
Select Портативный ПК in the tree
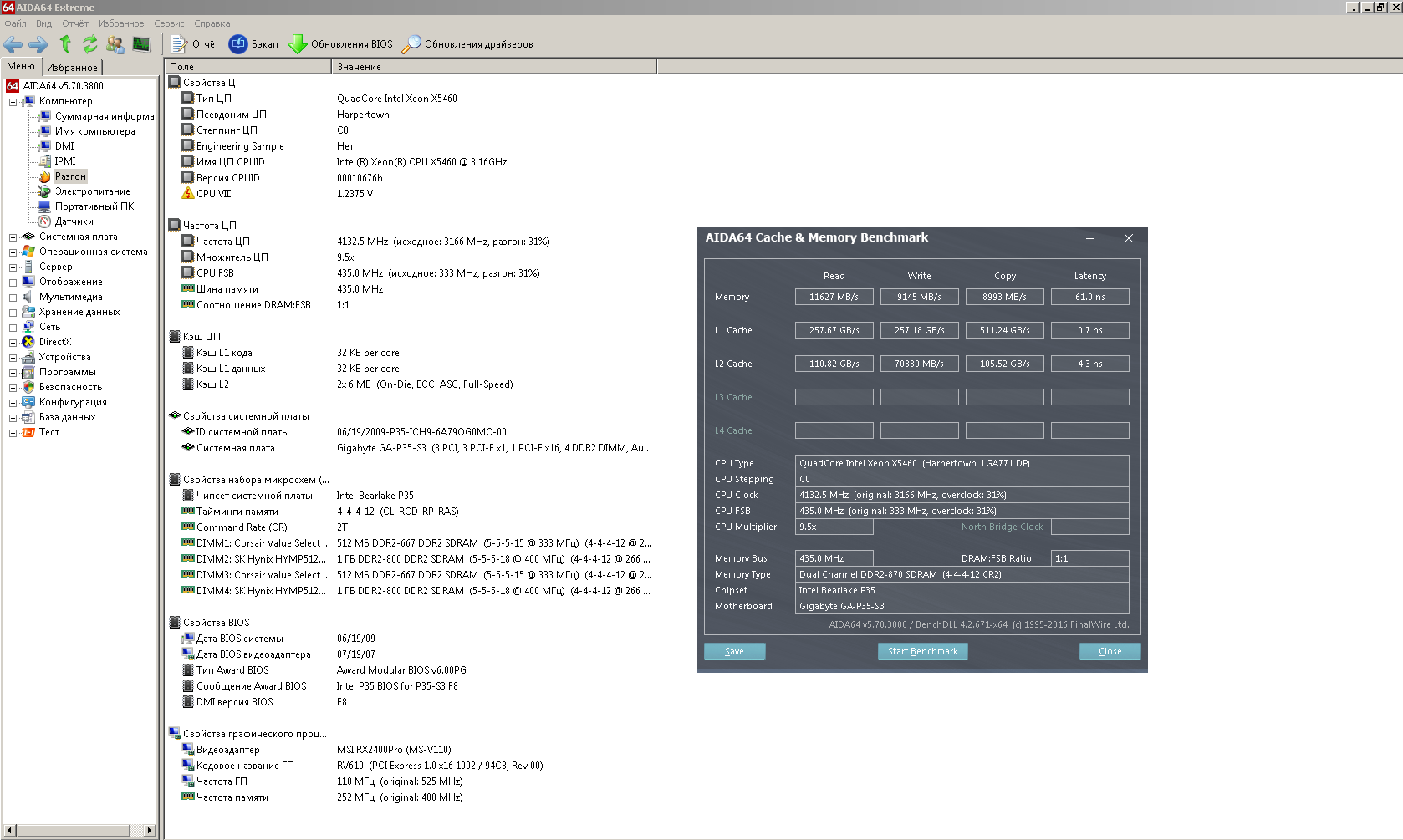point(94,206)
